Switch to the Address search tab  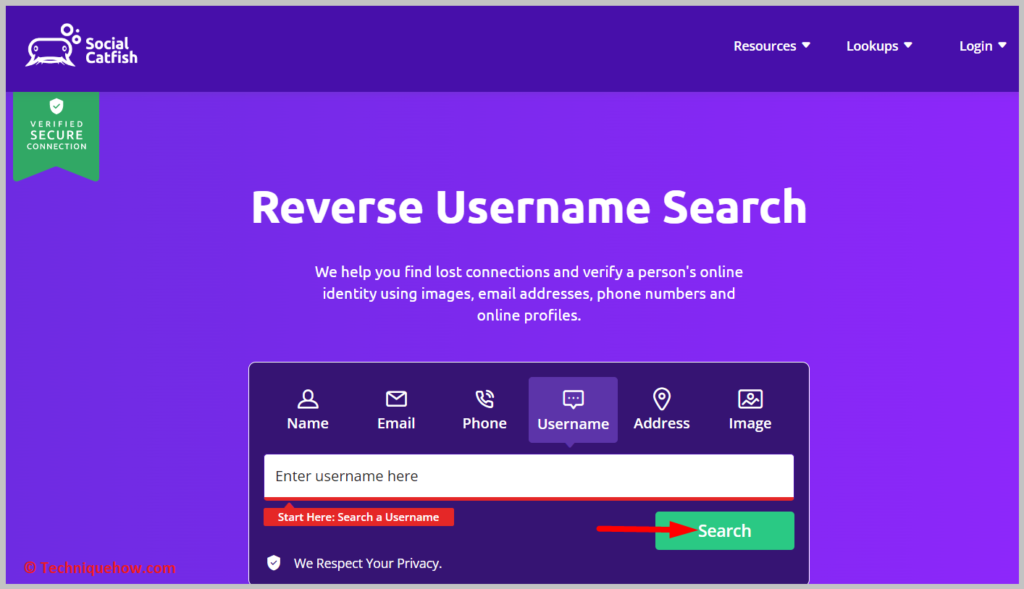coord(662,409)
